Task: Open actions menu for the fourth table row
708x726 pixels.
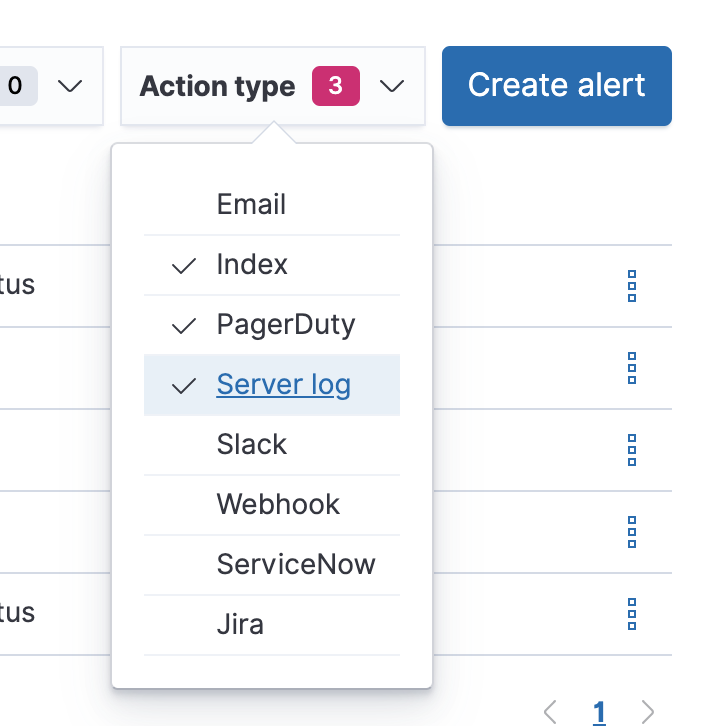Action: 631,532
